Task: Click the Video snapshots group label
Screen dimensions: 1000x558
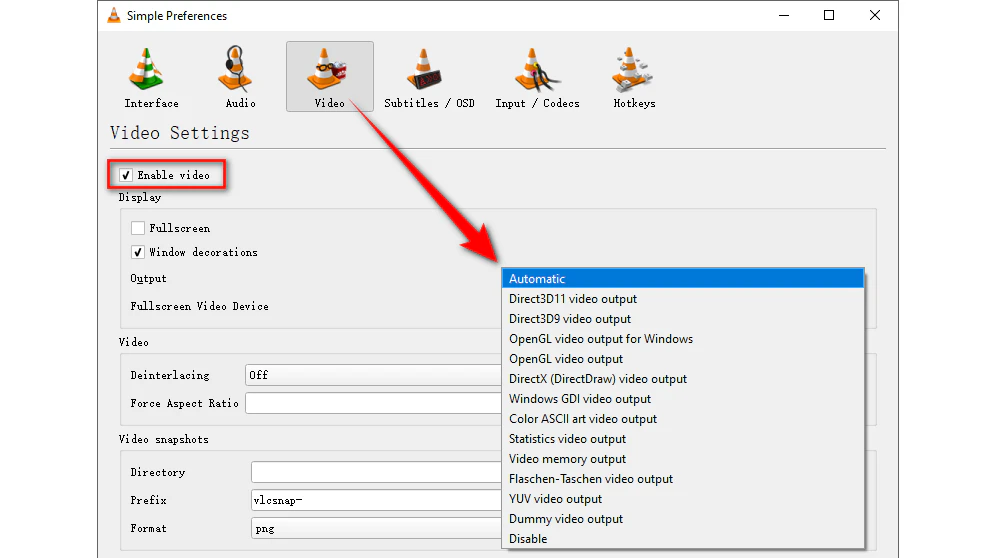Action: pos(163,439)
